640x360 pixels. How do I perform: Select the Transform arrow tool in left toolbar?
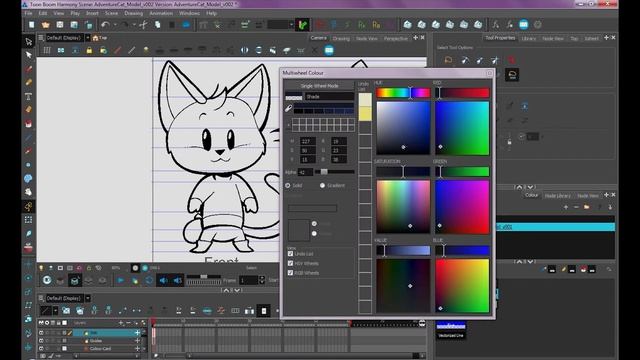coord(28,41)
